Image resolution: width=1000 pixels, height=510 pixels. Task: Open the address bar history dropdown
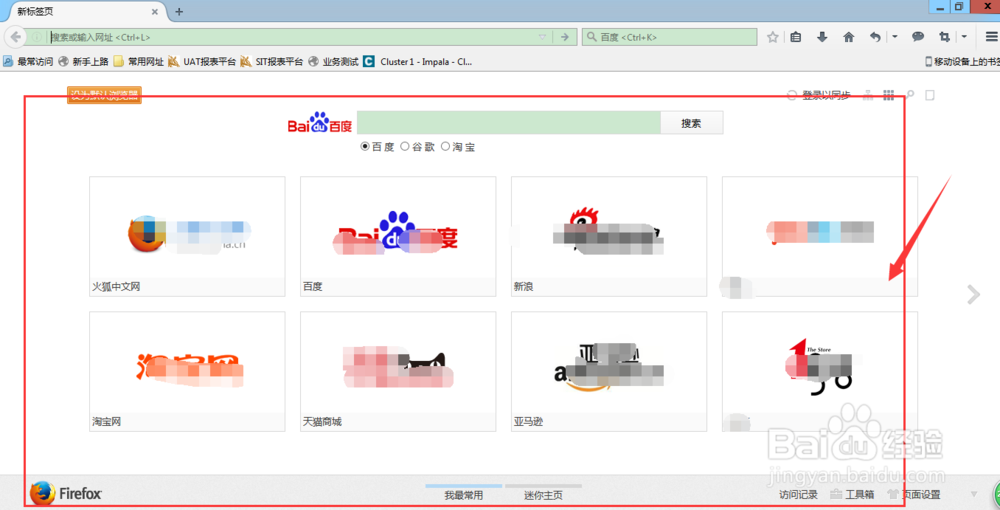[x=543, y=38]
